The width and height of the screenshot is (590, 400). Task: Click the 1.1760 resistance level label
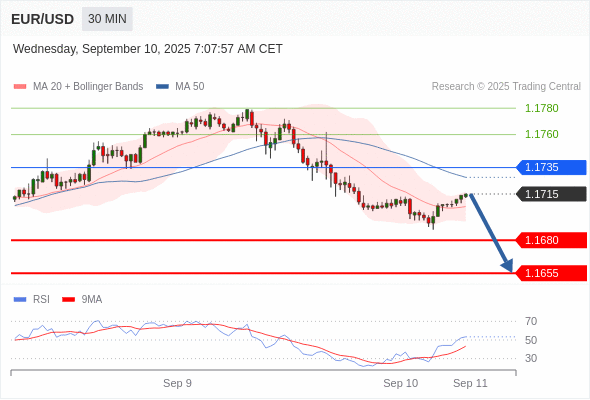pos(541,134)
